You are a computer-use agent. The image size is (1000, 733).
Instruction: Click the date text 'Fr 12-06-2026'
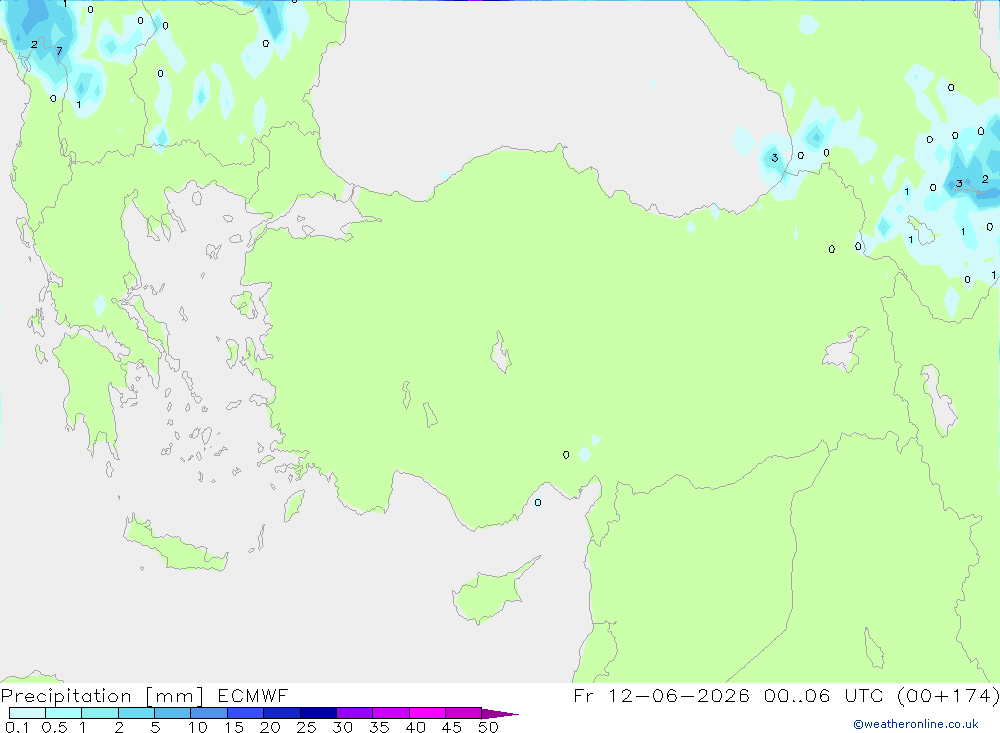pos(661,695)
